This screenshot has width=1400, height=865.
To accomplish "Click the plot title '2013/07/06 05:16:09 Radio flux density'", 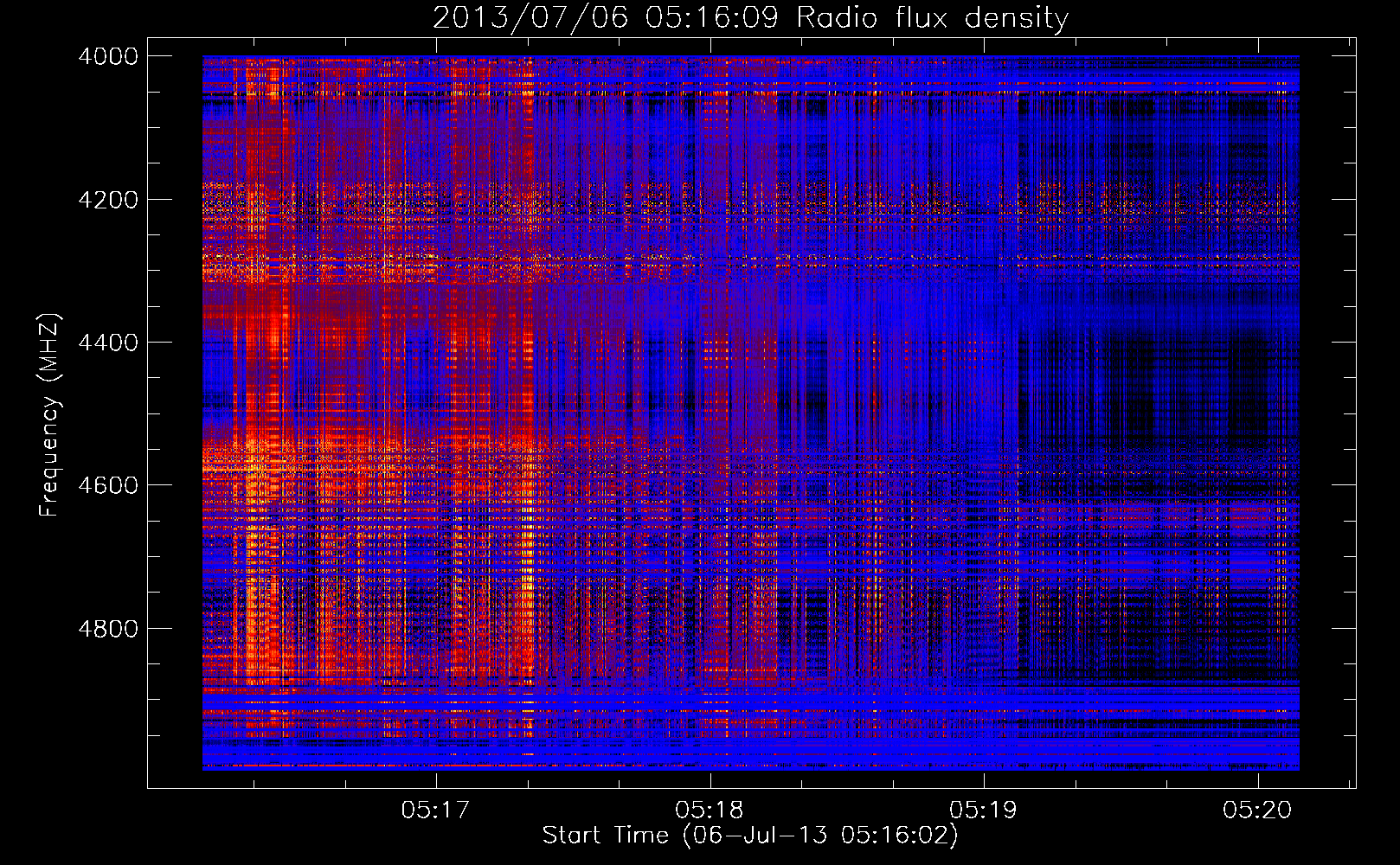I will [x=751, y=18].
